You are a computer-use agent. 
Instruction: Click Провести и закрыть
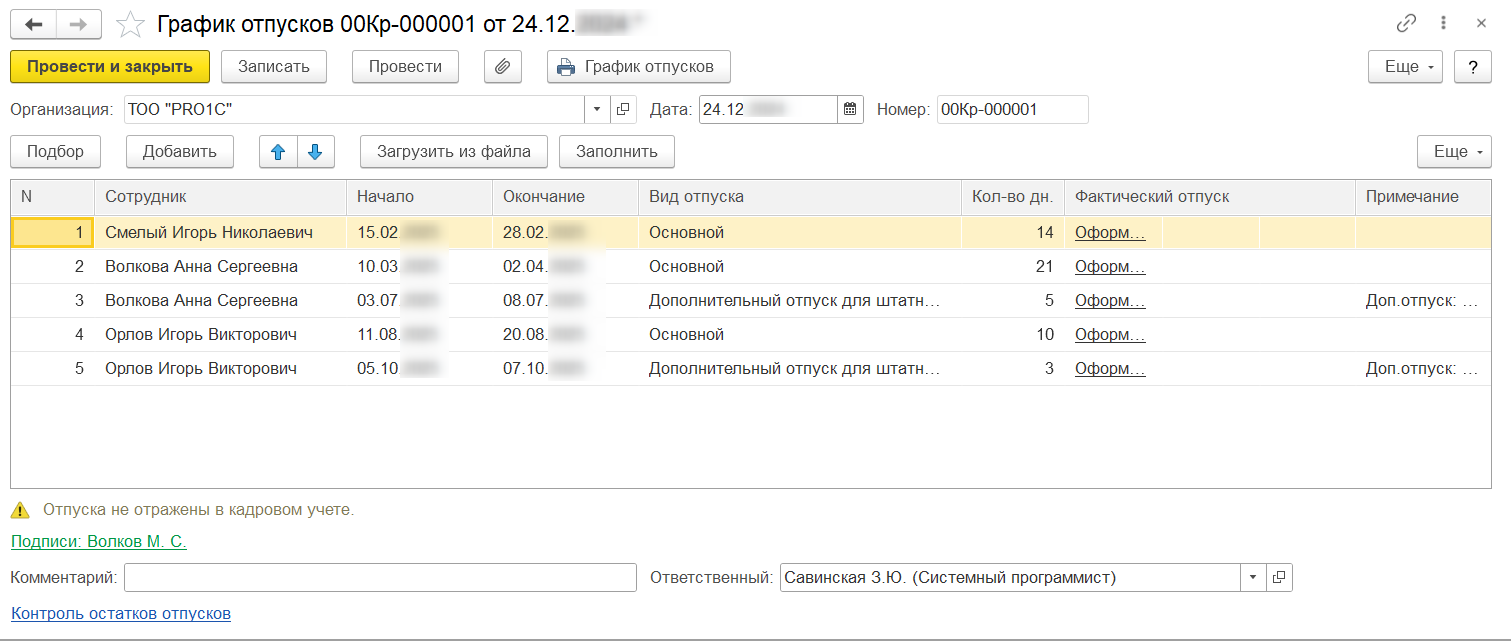click(110, 67)
